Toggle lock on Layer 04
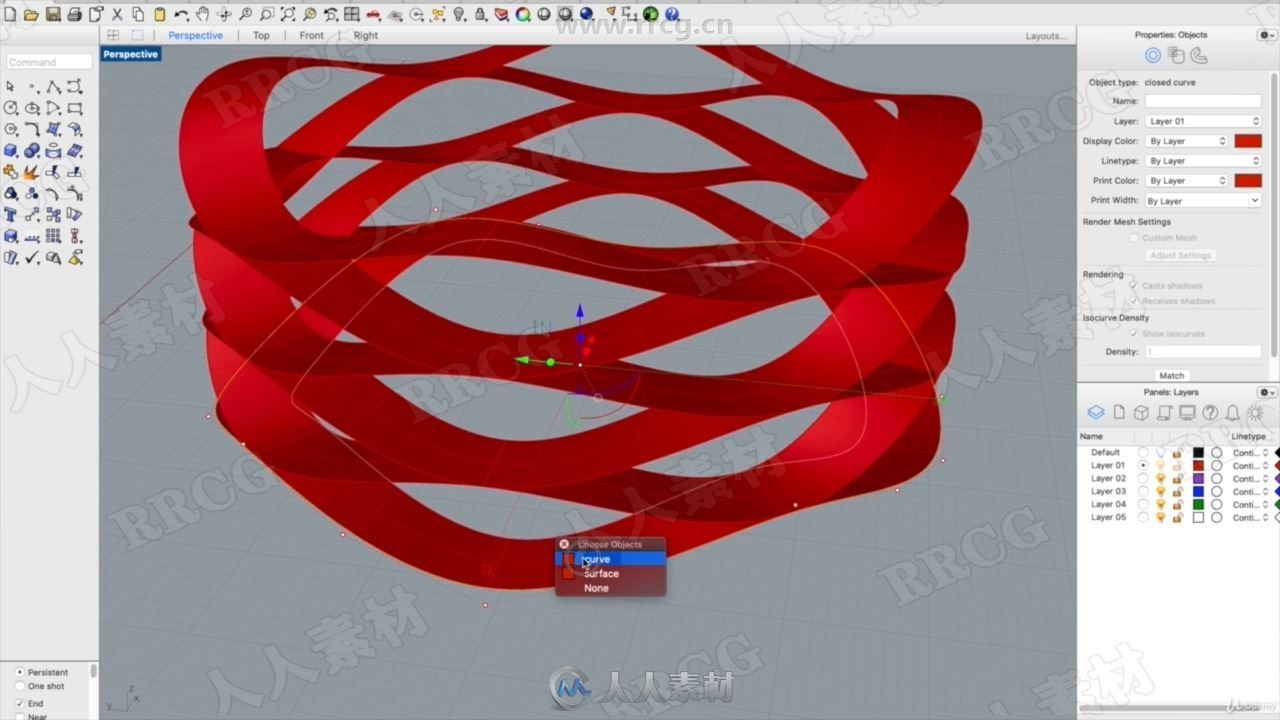 tap(1178, 504)
